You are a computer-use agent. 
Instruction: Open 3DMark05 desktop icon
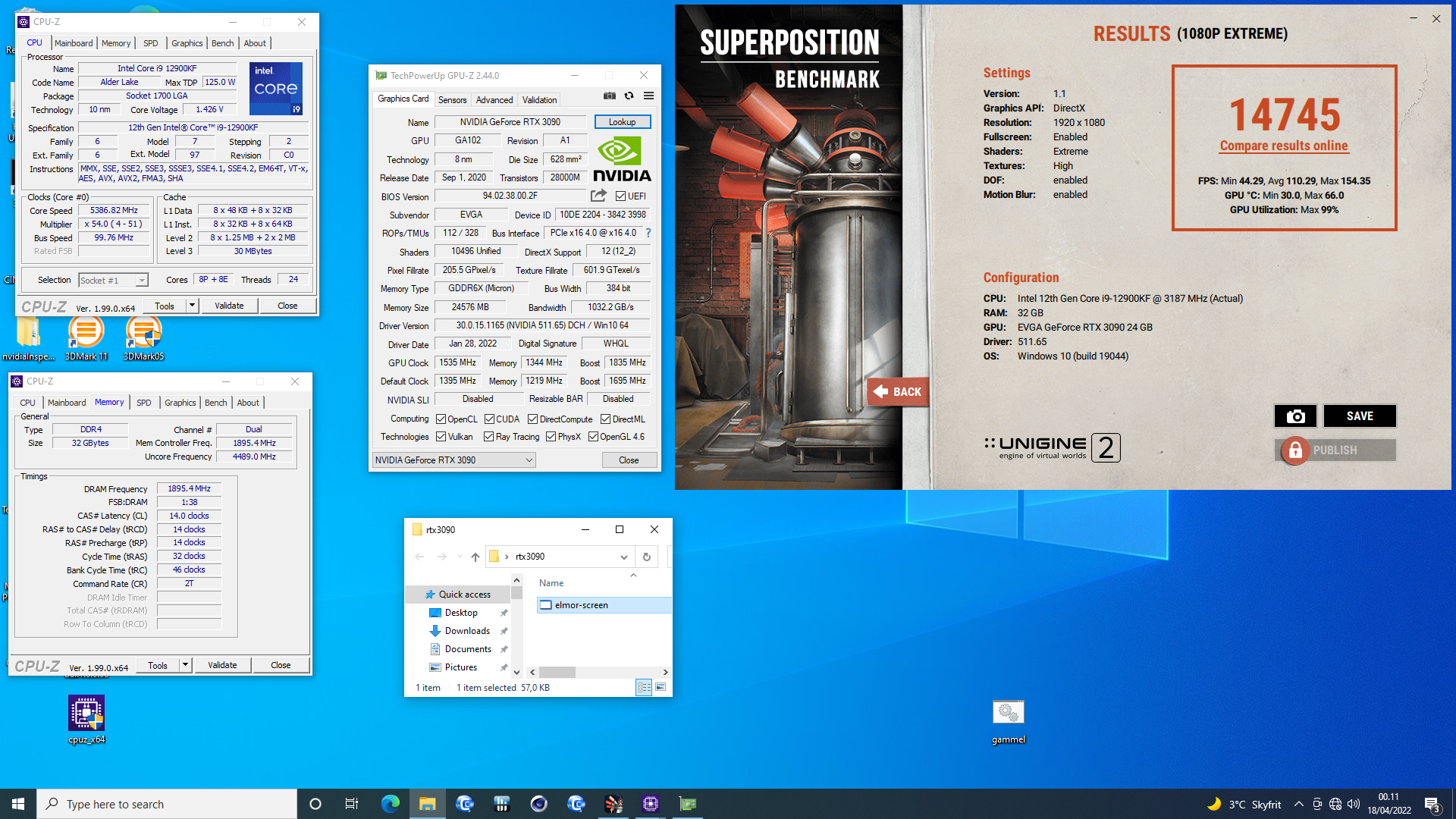pos(143,338)
